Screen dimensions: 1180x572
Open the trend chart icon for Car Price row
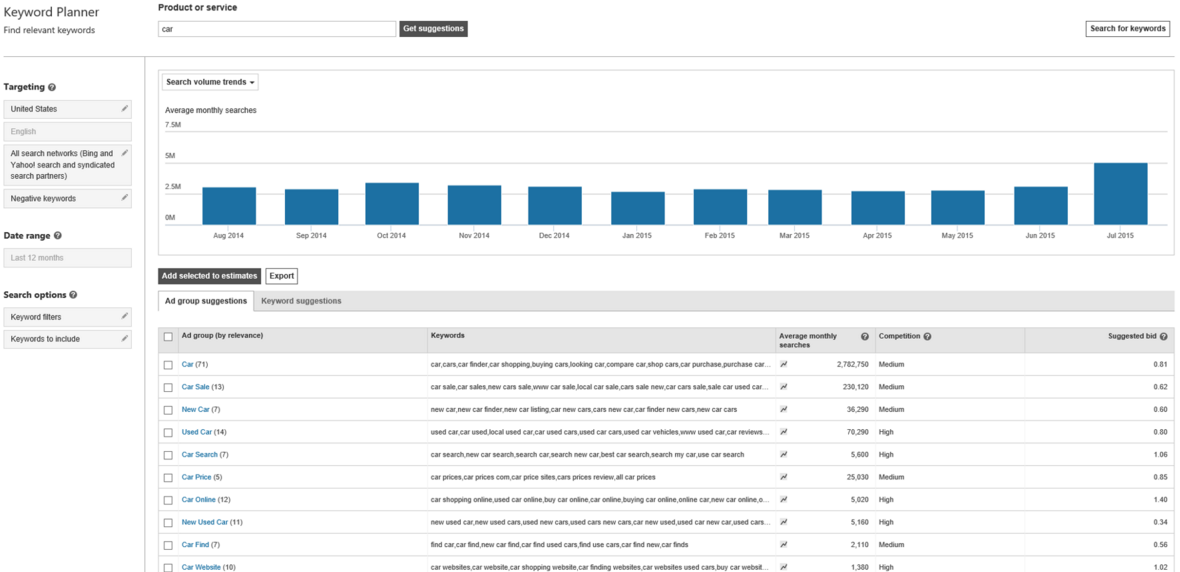(x=783, y=477)
